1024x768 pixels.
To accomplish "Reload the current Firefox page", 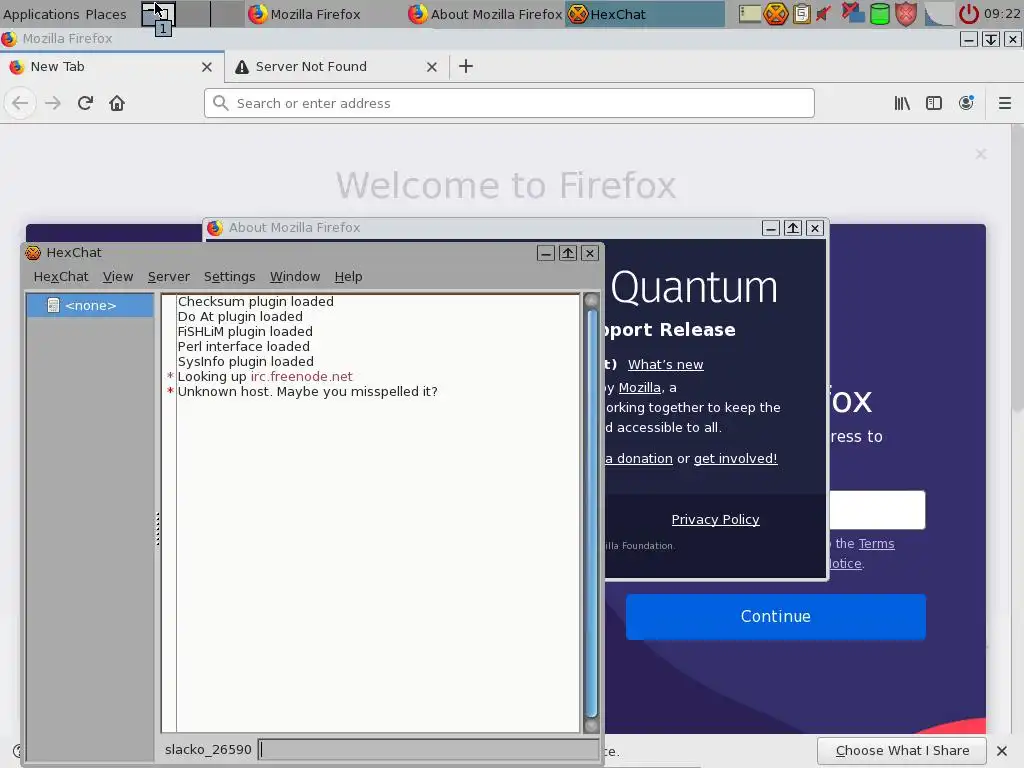I will click(x=86, y=103).
